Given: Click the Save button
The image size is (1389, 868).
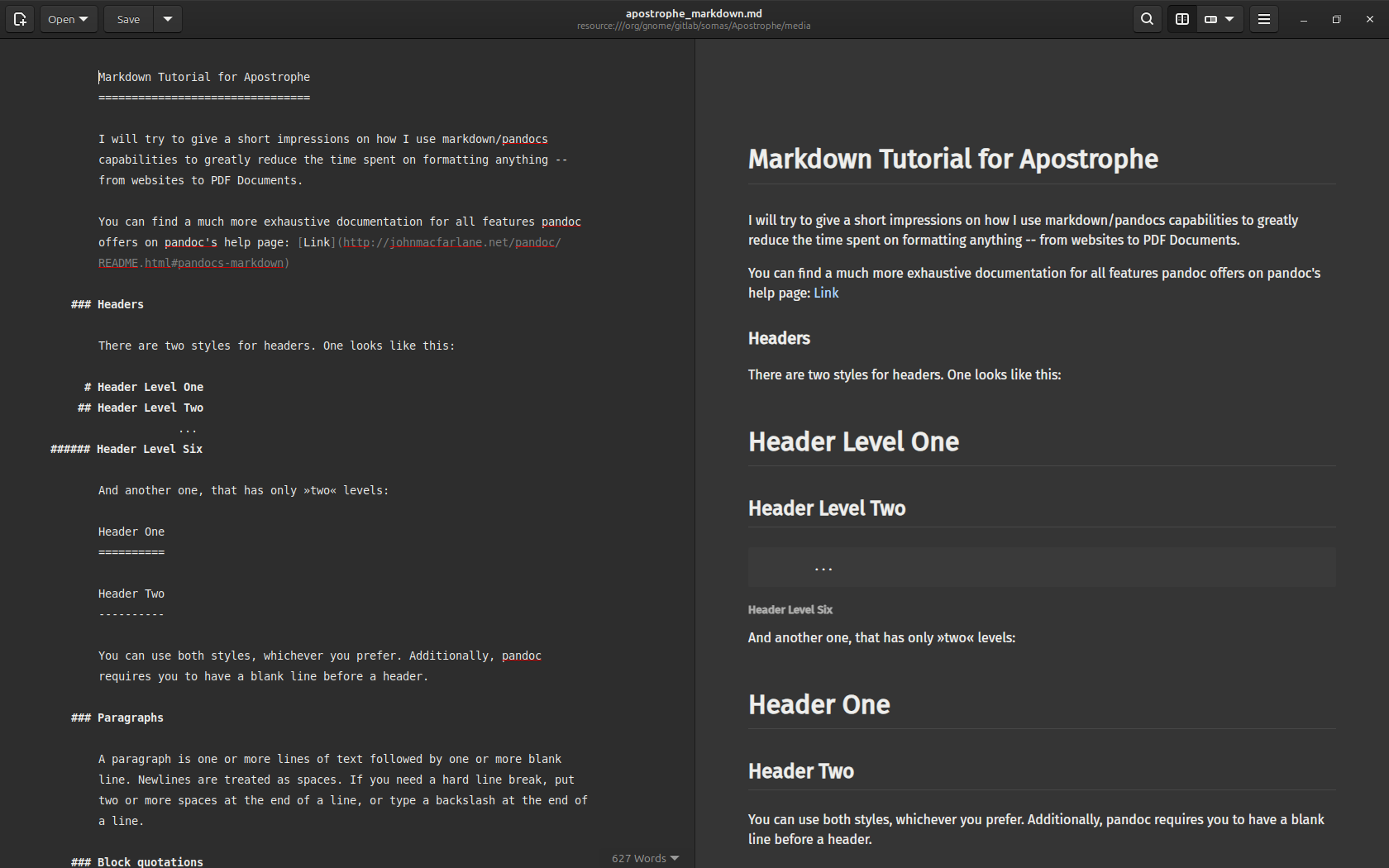Looking at the screenshot, I should [x=128, y=19].
